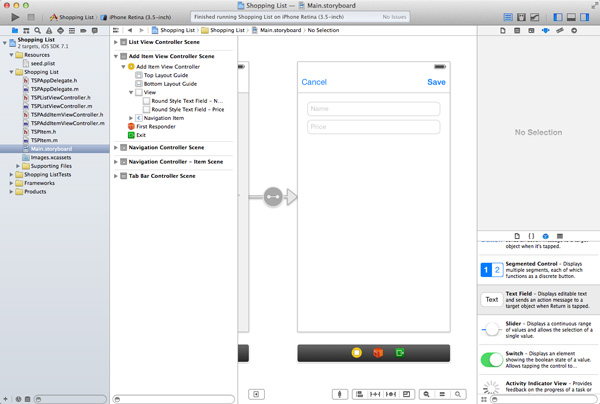Open the Quick Help inspector icon
The height and width of the screenshot is (404, 600).
517,31
